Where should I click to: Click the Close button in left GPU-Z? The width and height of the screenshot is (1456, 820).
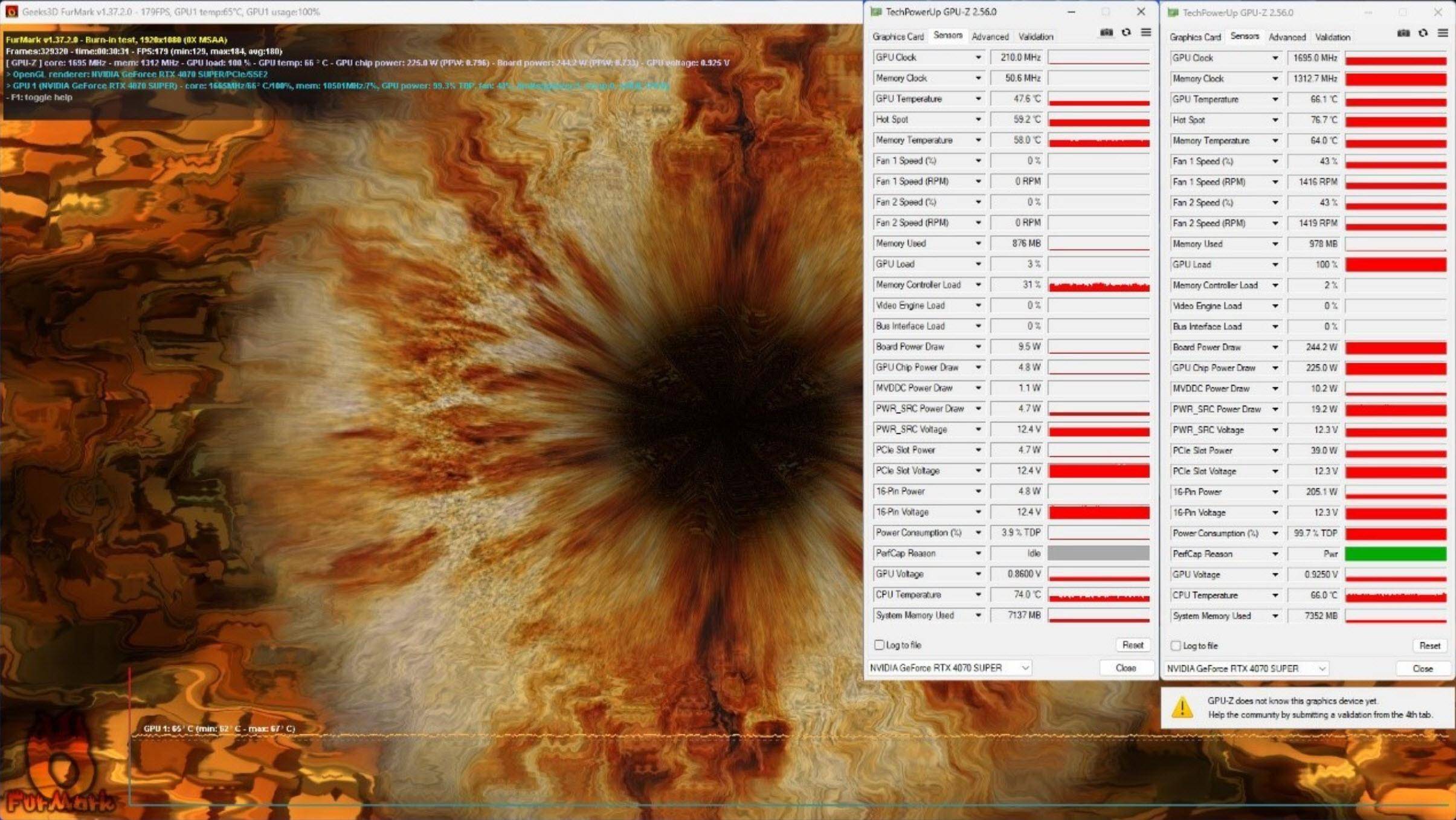click(x=1125, y=668)
